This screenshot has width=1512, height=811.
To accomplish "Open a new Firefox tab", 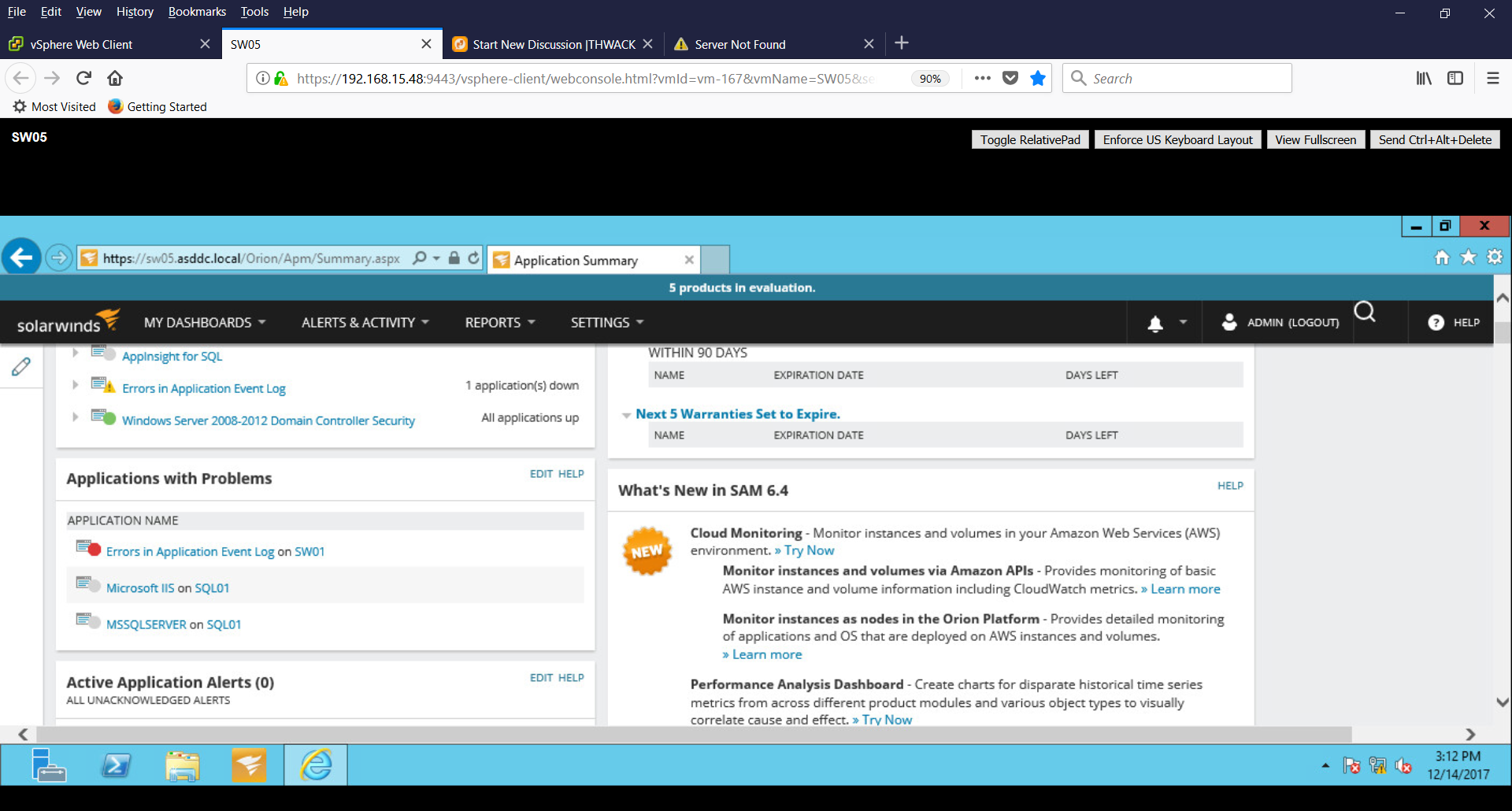I will click(902, 43).
